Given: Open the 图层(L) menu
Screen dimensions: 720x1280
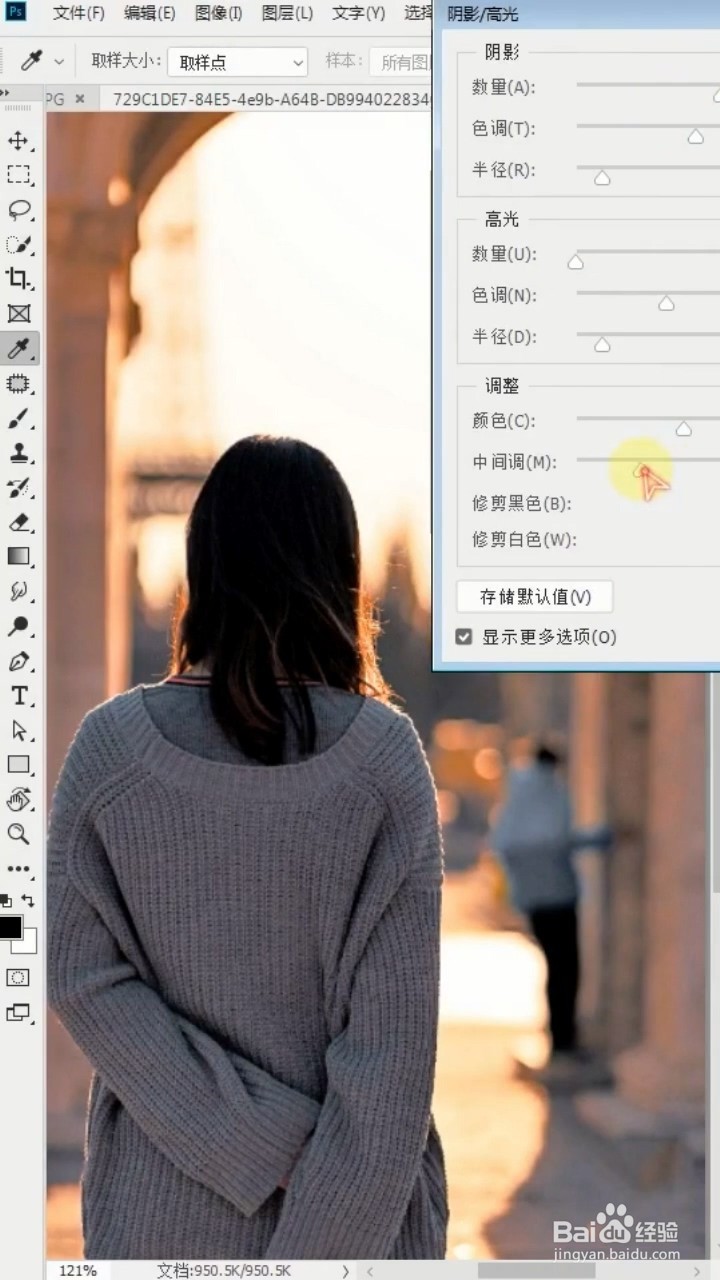Looking at the screenshot, I should point(287,14).
